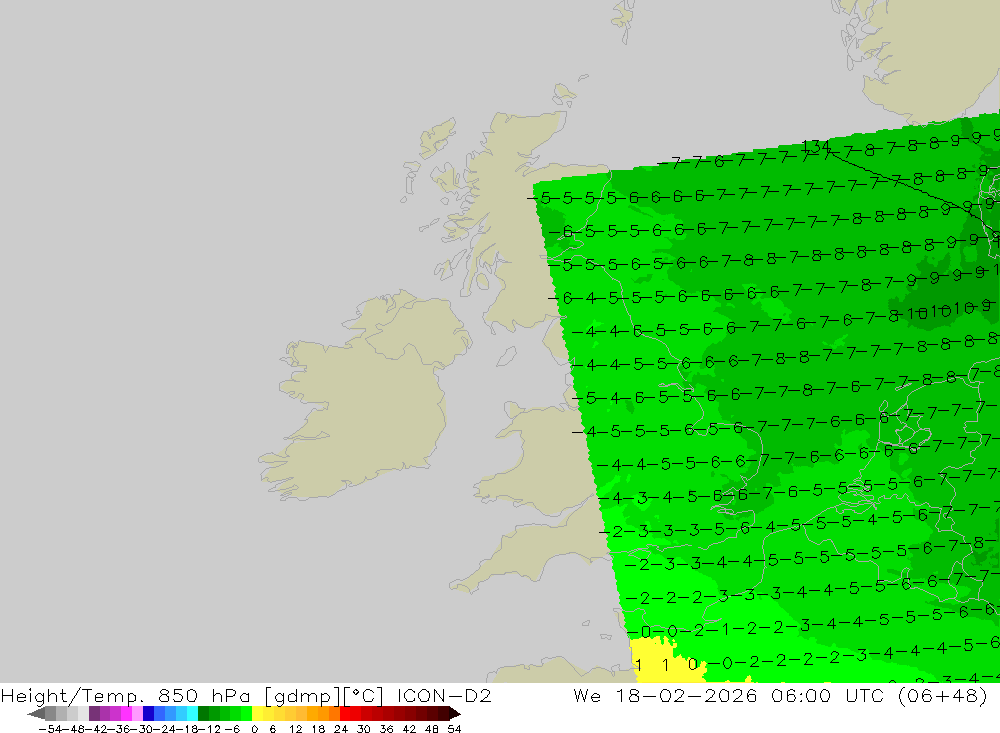Click the "54" legend tick label at the far end
The height and width of the screenshot is (733, 1000).
454,729
